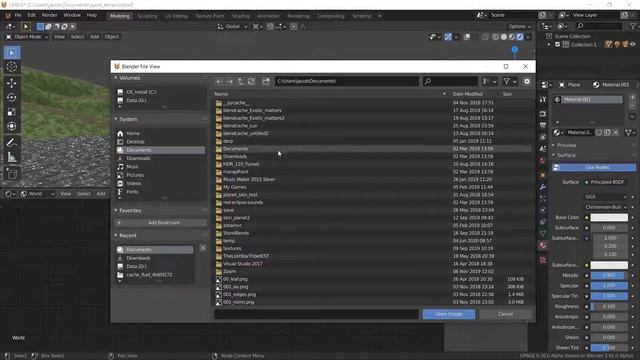Click the Blender logo in the menu bar
Image resolution: width=640 pixels, height=360 pixels.
point(7,16)
